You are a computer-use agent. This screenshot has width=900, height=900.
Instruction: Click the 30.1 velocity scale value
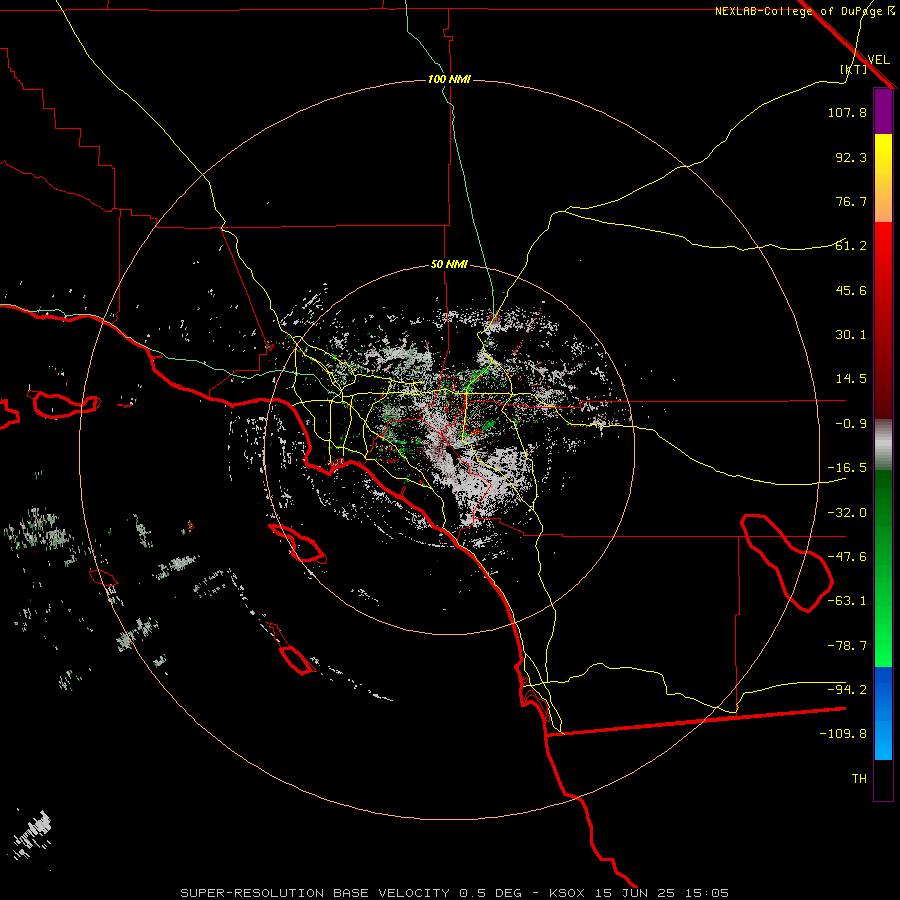[x=851, y=335]
